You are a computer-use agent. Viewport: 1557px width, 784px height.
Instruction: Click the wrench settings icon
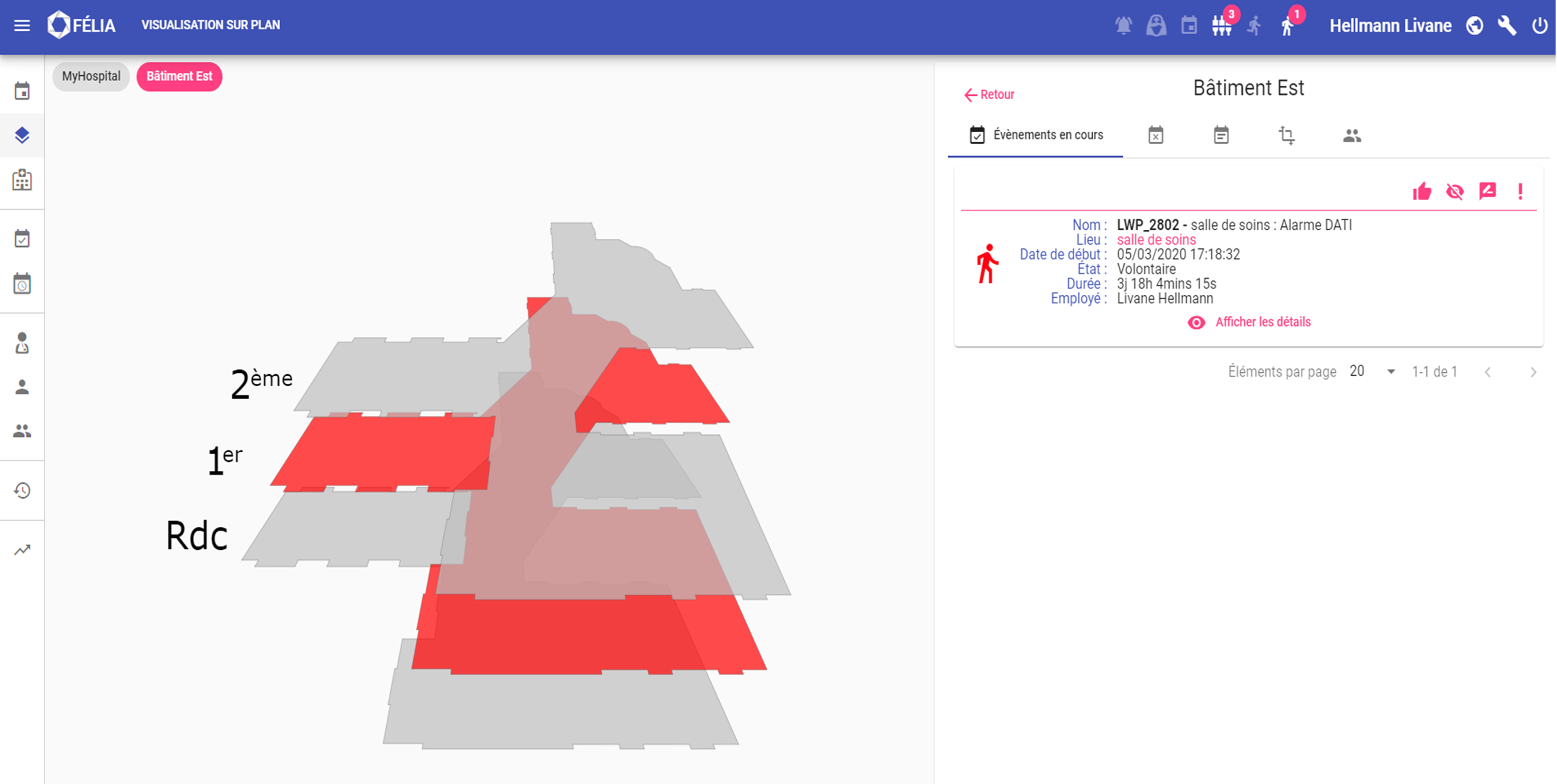tap(1506, 26)
